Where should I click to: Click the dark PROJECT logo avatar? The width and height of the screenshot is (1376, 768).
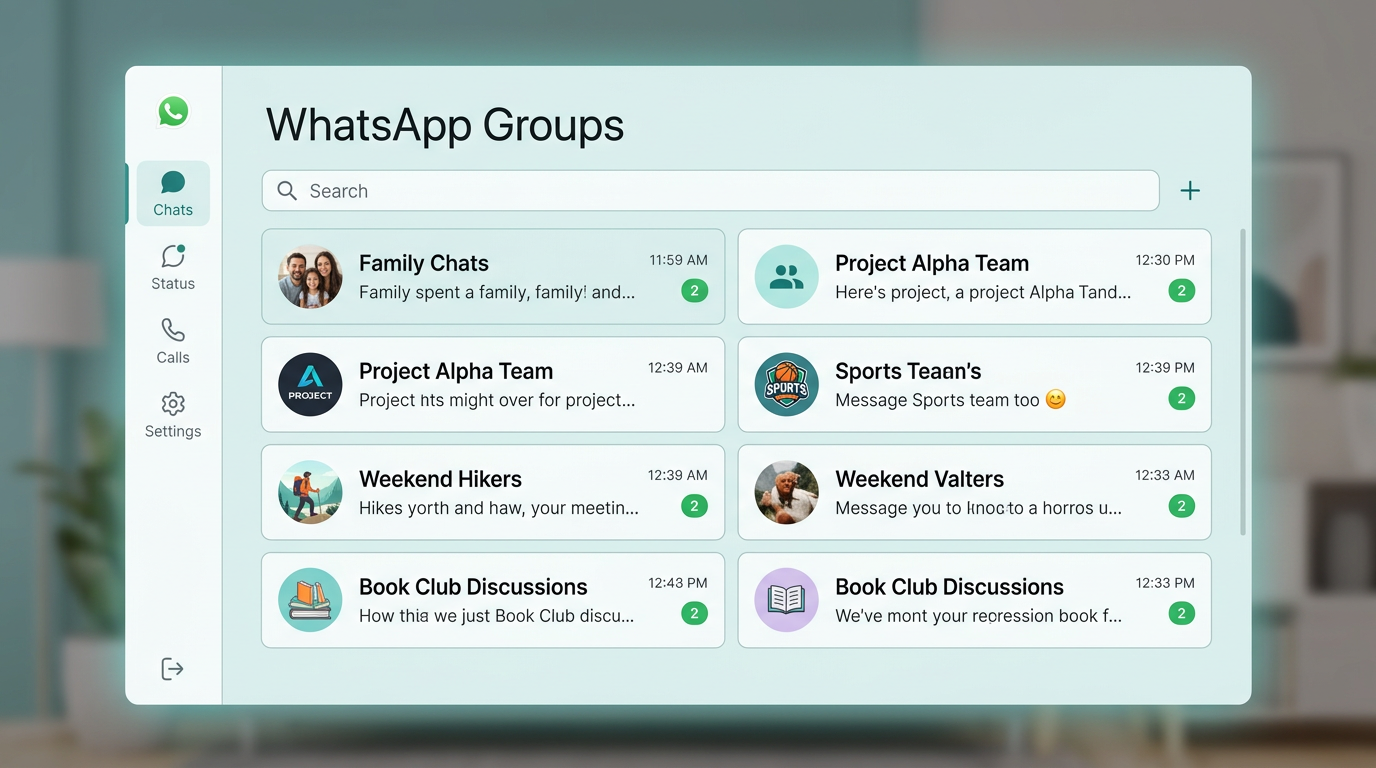310,385
